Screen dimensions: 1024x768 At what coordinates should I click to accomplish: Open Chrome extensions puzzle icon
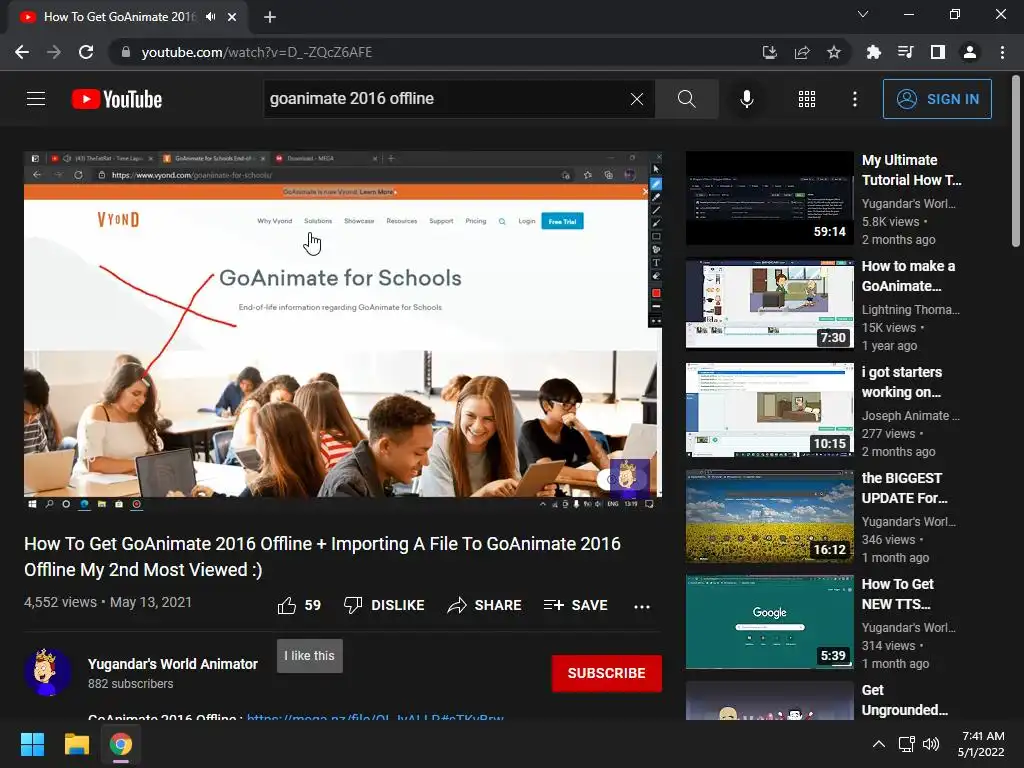tap(873, 52)
